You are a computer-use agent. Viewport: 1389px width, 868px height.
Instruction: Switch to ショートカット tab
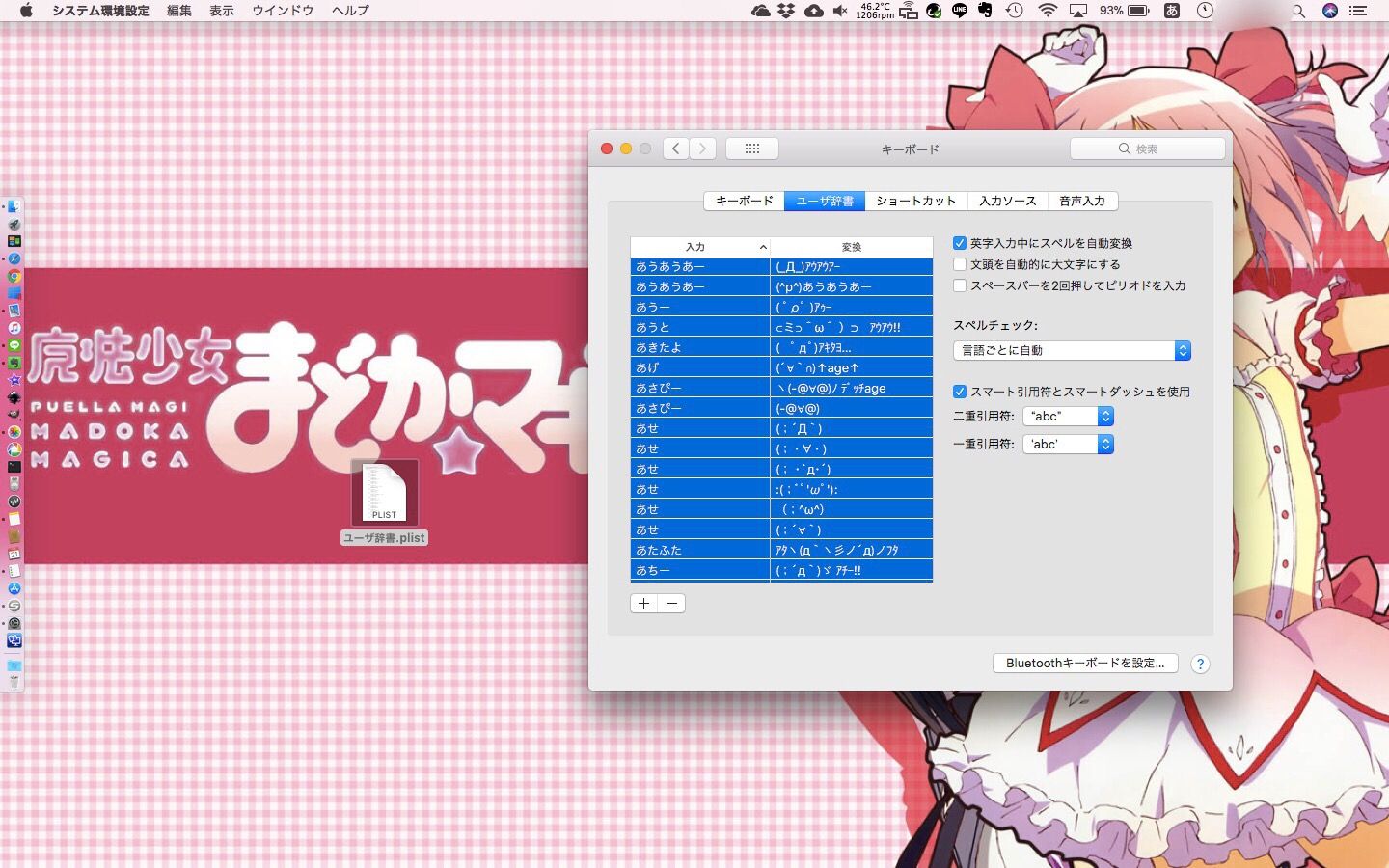point(916,201)
